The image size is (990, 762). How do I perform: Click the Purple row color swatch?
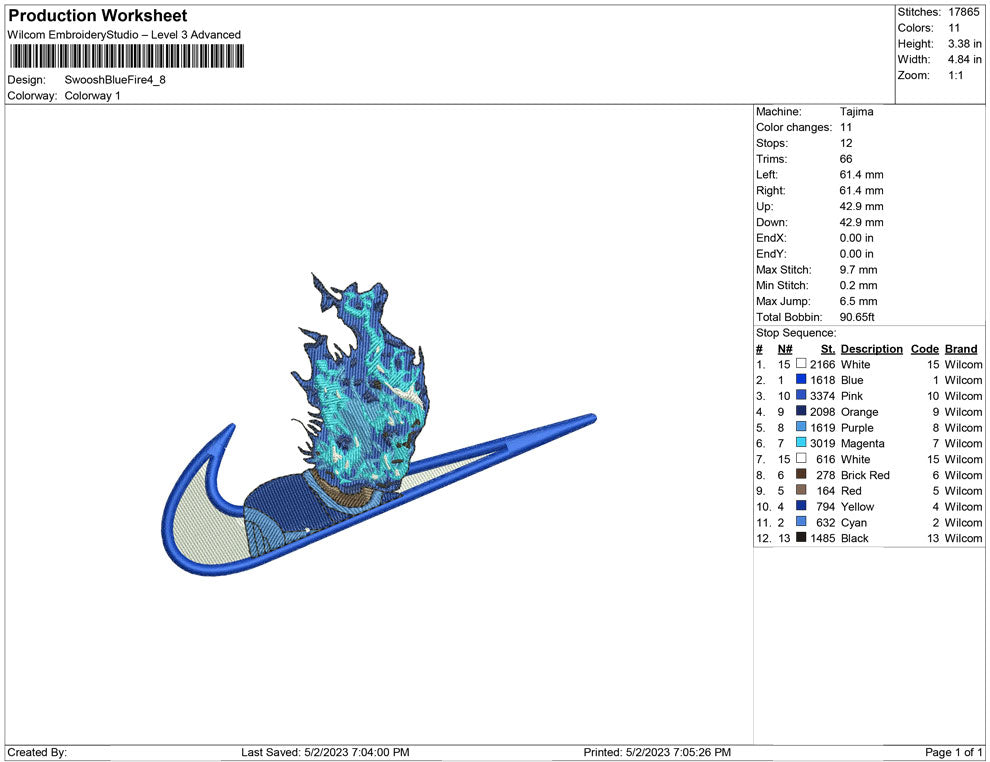pyautogui.click(x=801, y=427)
